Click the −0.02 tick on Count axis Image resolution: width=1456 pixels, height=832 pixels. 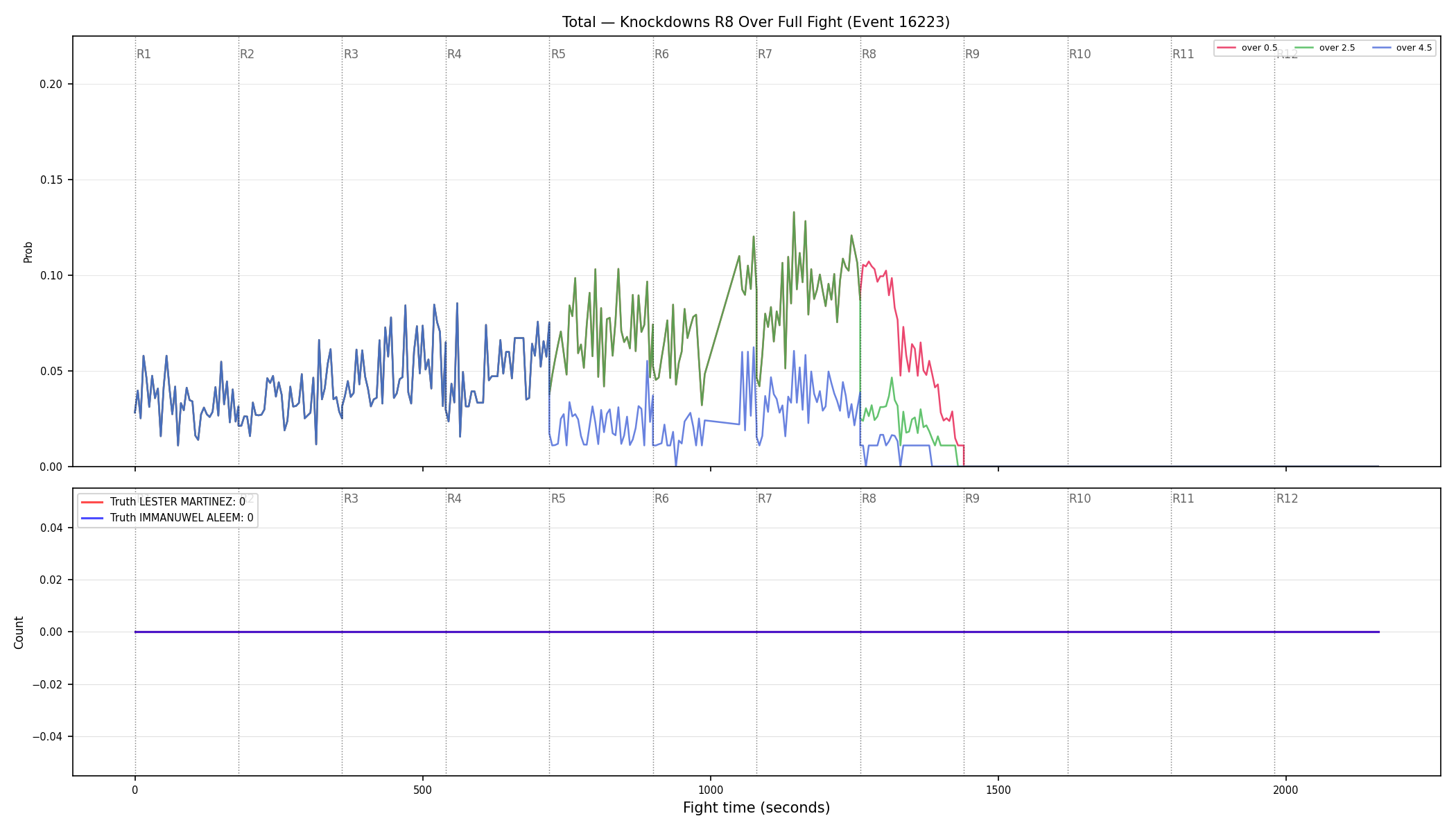(x=48, y=685)
